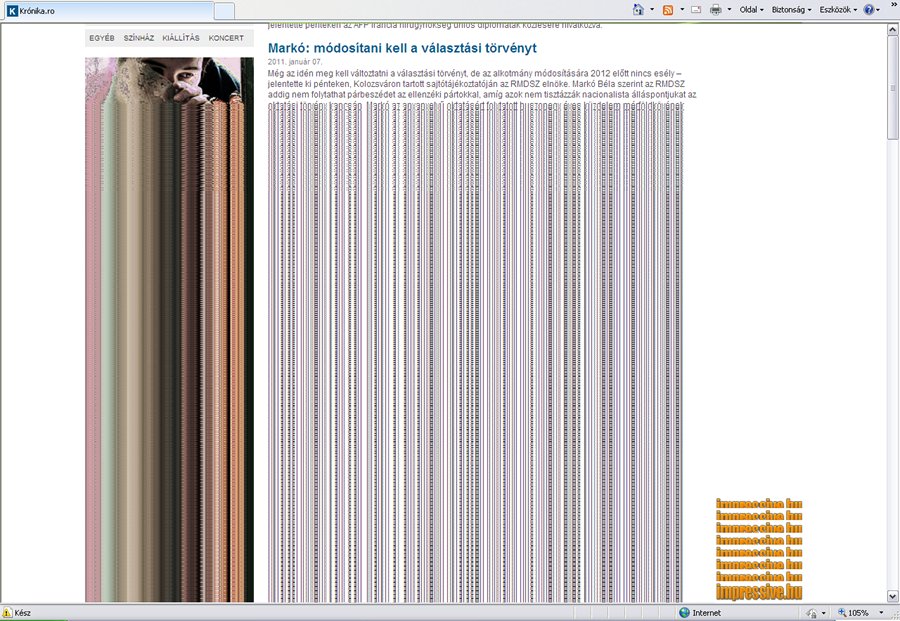Viewport: 900px width, 621px height.
Task: Open a new blank tab button
Action: tap(224, 11)
